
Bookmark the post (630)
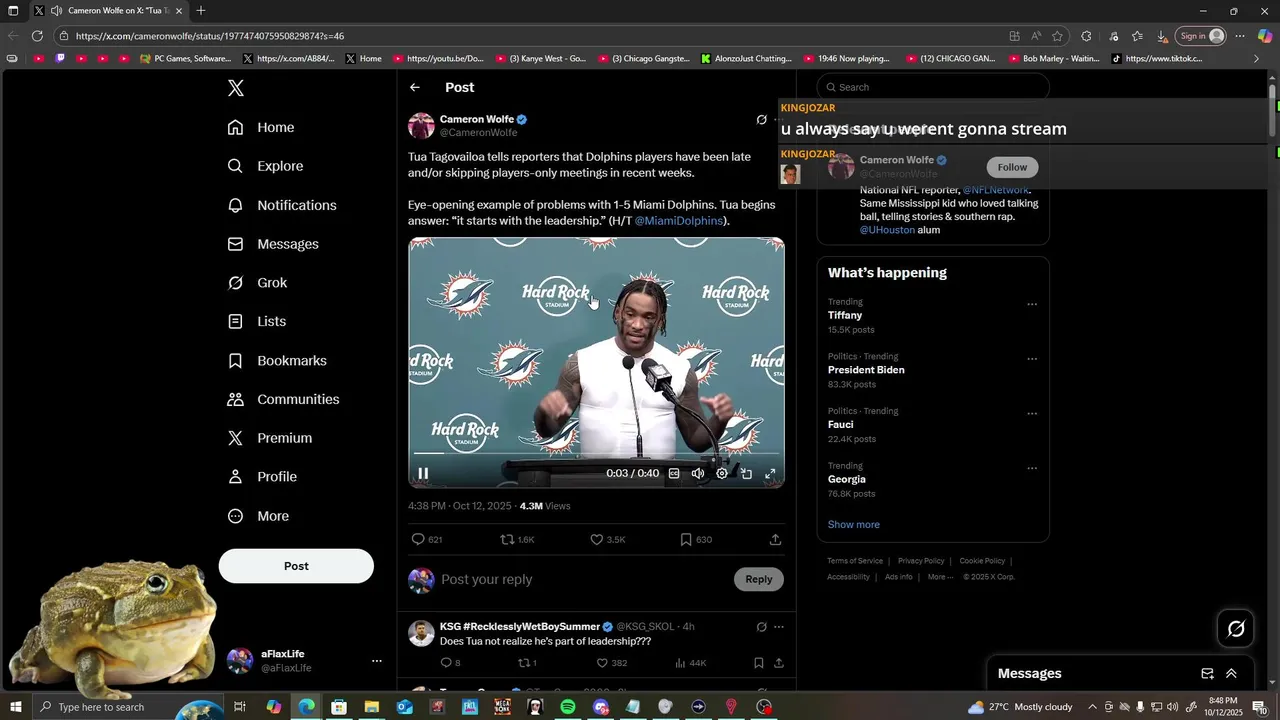(696, 540)
